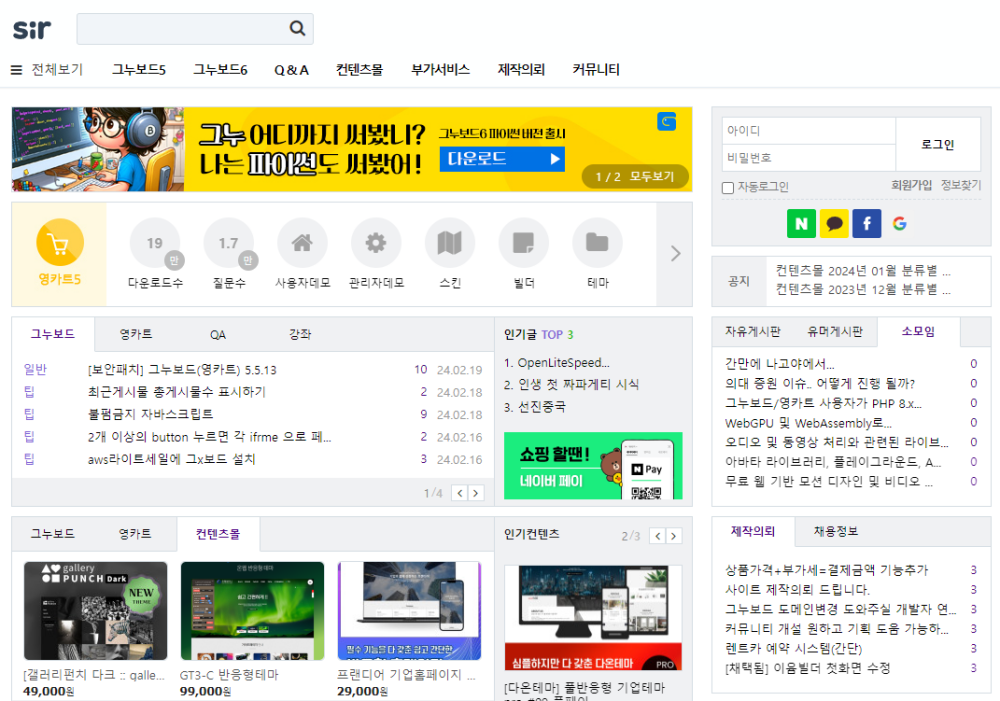The width and height of the screenshot is (1000, 701).
Task: Open the 사용자데모 home icon
Action: click(302, 243)
